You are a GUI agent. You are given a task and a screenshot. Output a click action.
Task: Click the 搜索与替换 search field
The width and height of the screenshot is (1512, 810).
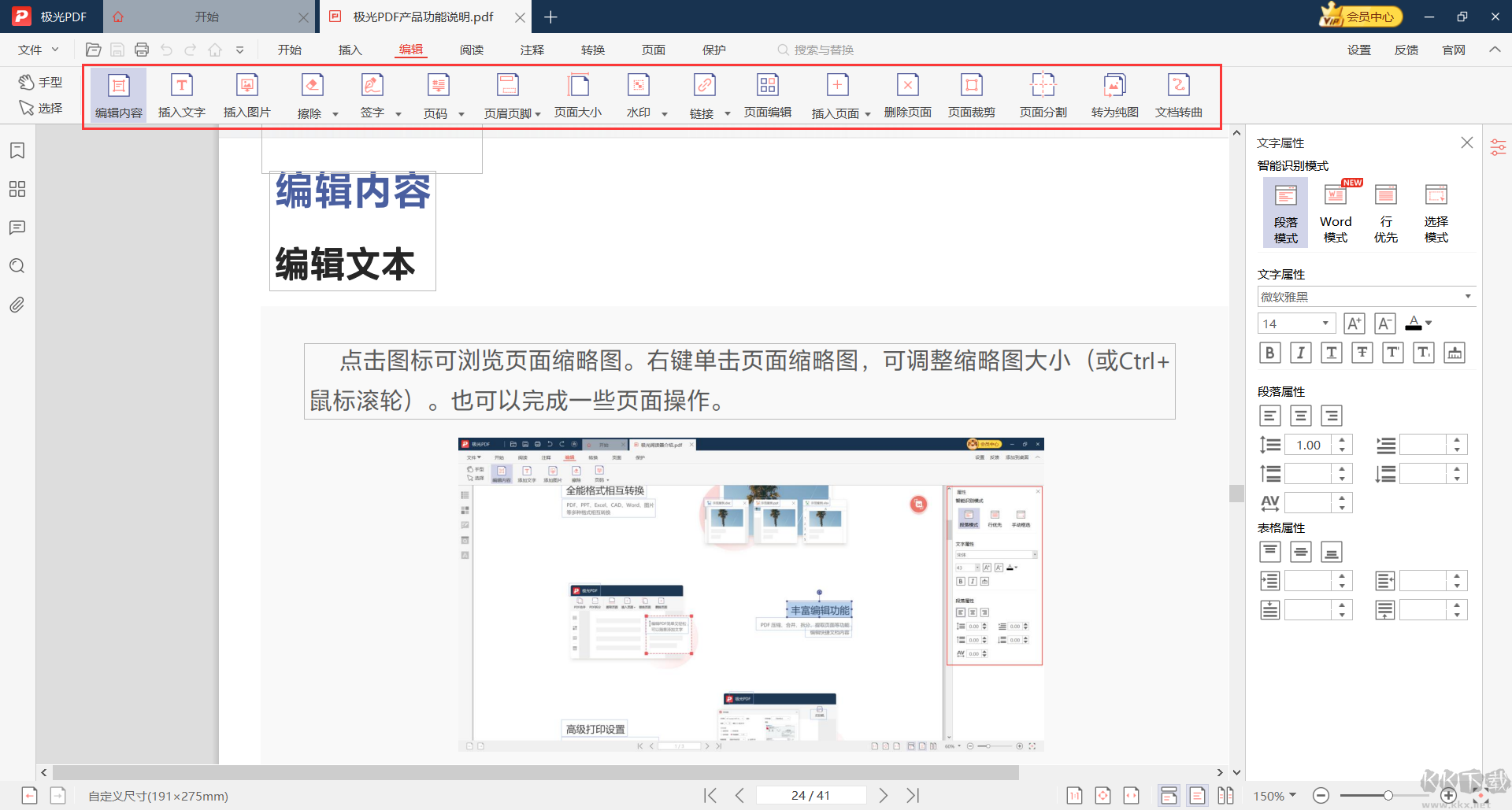tap(816, 50)
